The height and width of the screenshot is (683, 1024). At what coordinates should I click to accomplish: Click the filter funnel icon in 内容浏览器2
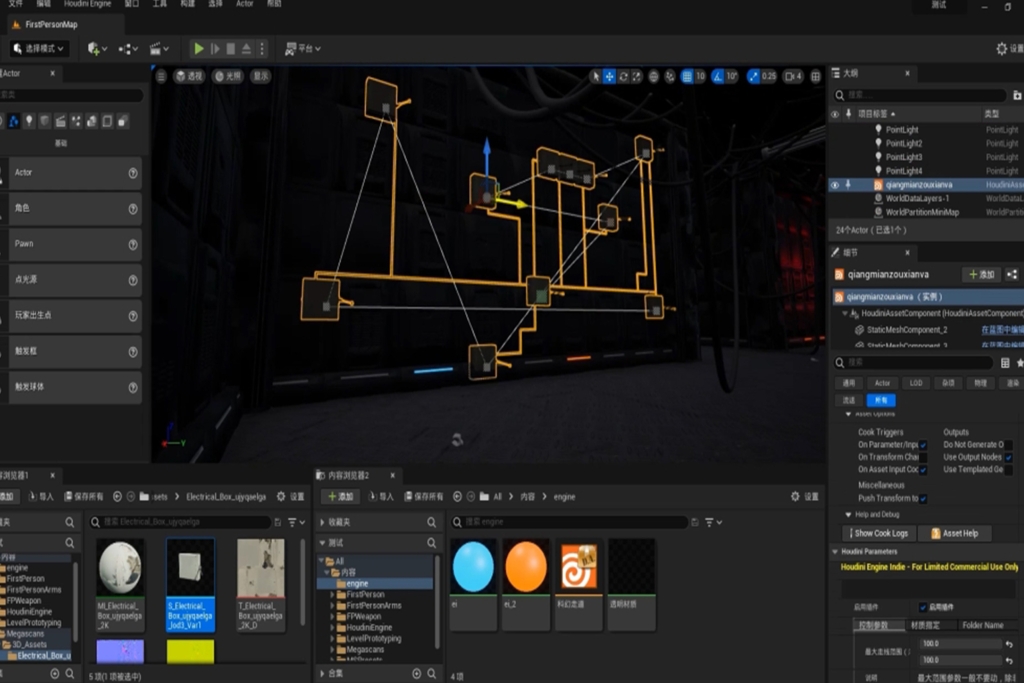pos(708,521)
